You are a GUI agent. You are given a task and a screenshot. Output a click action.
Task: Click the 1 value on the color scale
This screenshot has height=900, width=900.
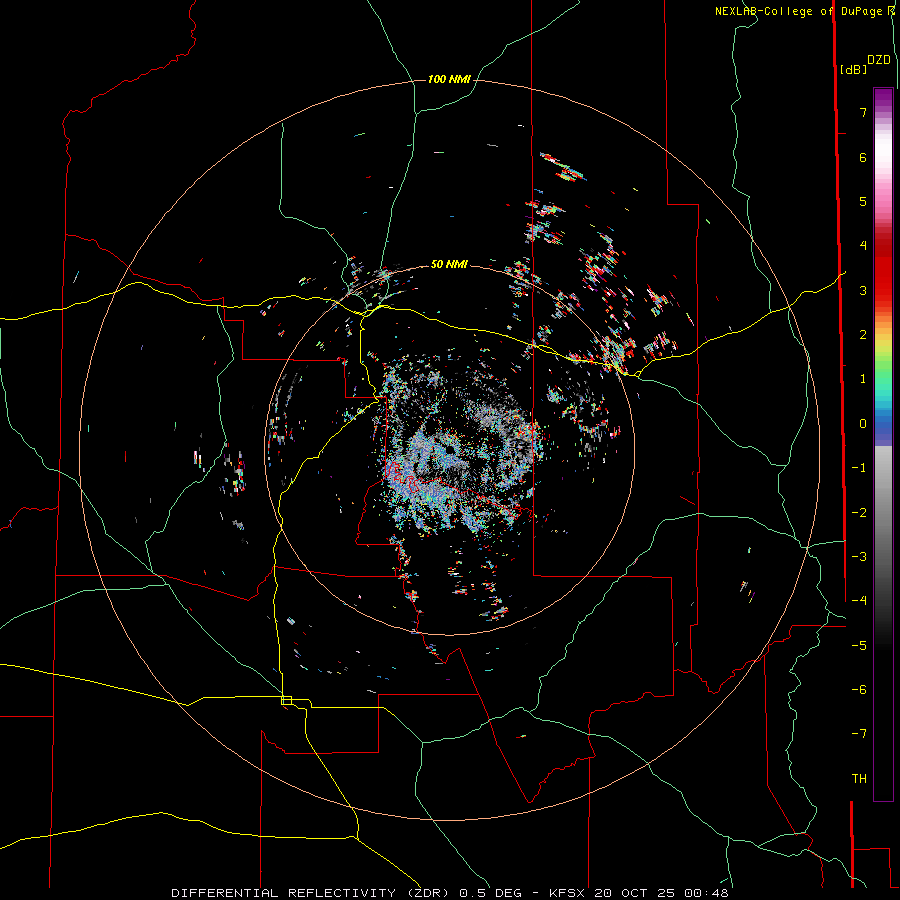[x=863, y=379]
